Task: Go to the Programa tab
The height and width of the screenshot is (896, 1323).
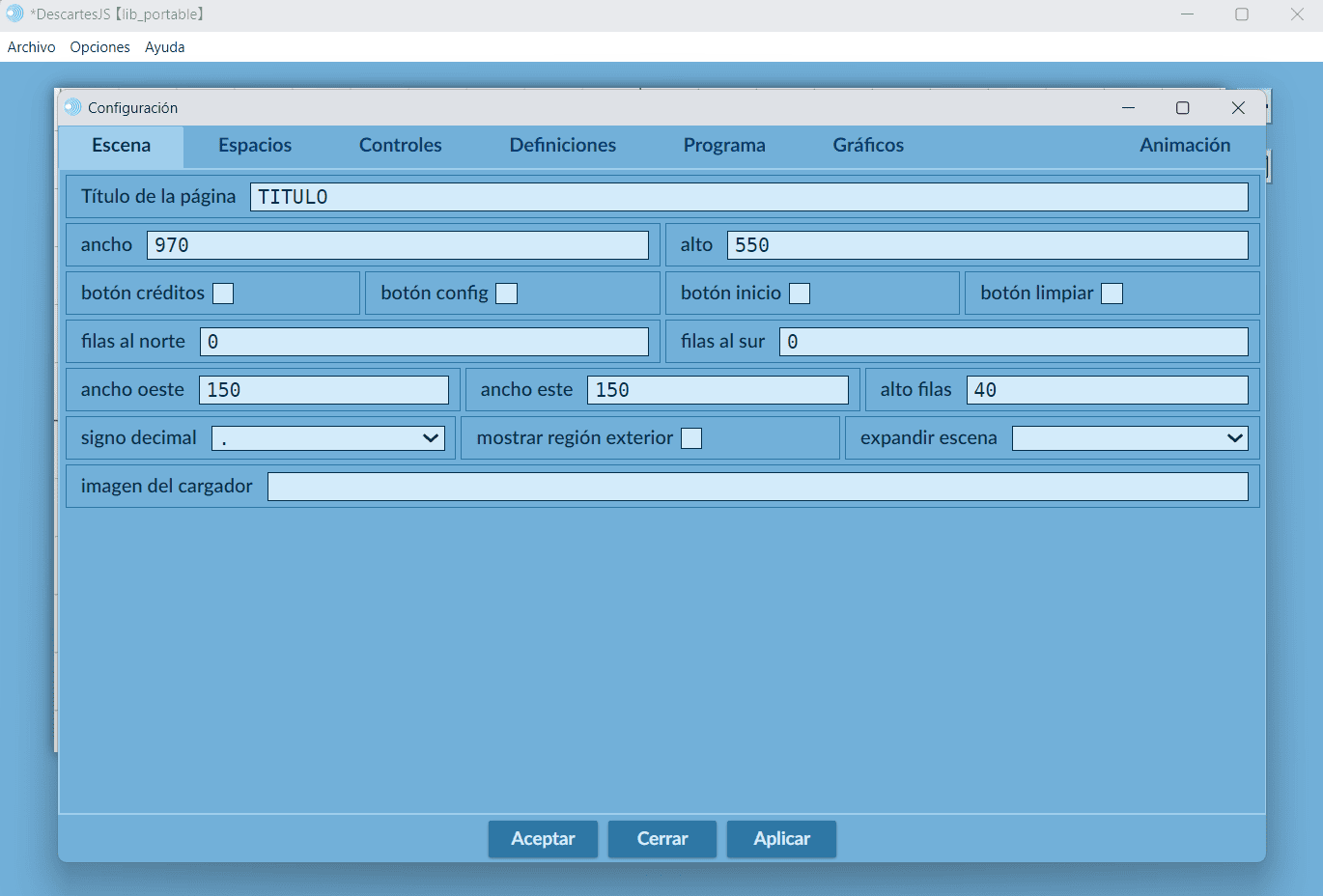Action: click(724, 146)
